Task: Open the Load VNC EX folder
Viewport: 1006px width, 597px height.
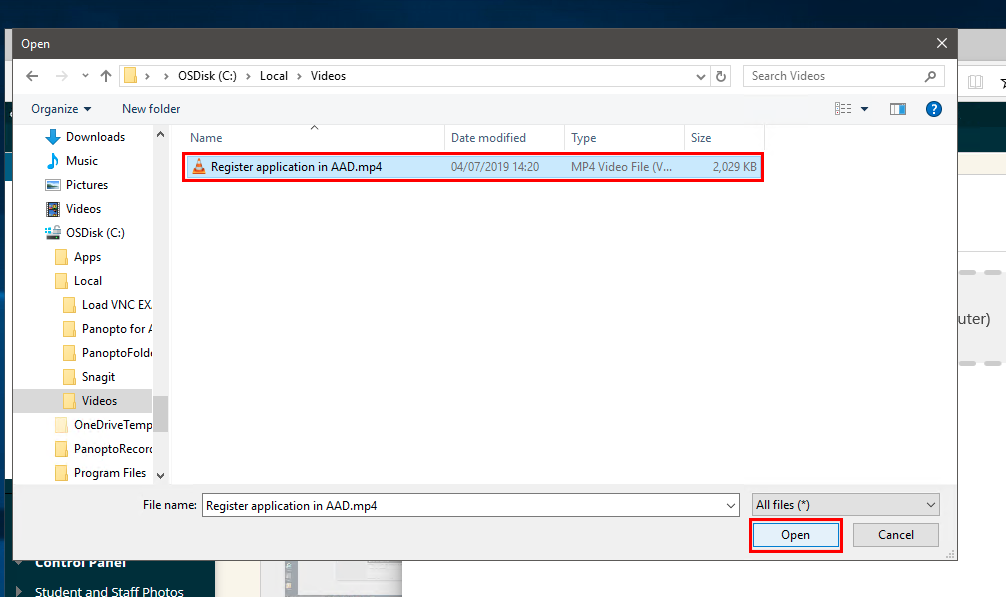Action: 116,305
